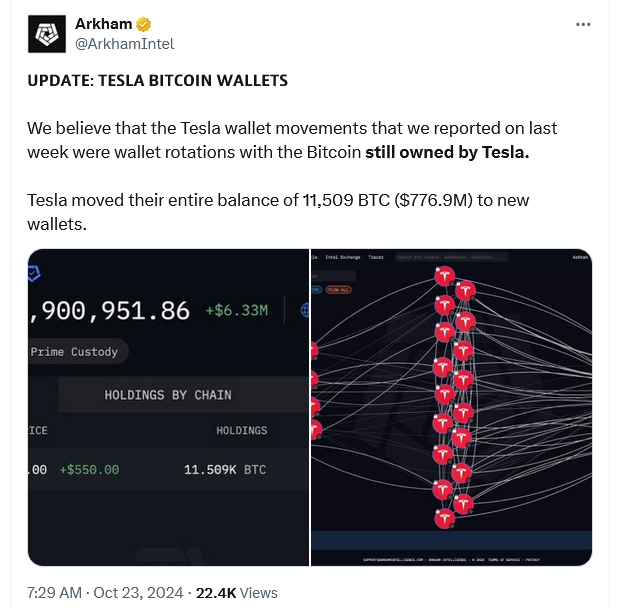This screenshot has width=621, height=608.
Task: Click the HOLDINGS column header
Action: point(241,430)
